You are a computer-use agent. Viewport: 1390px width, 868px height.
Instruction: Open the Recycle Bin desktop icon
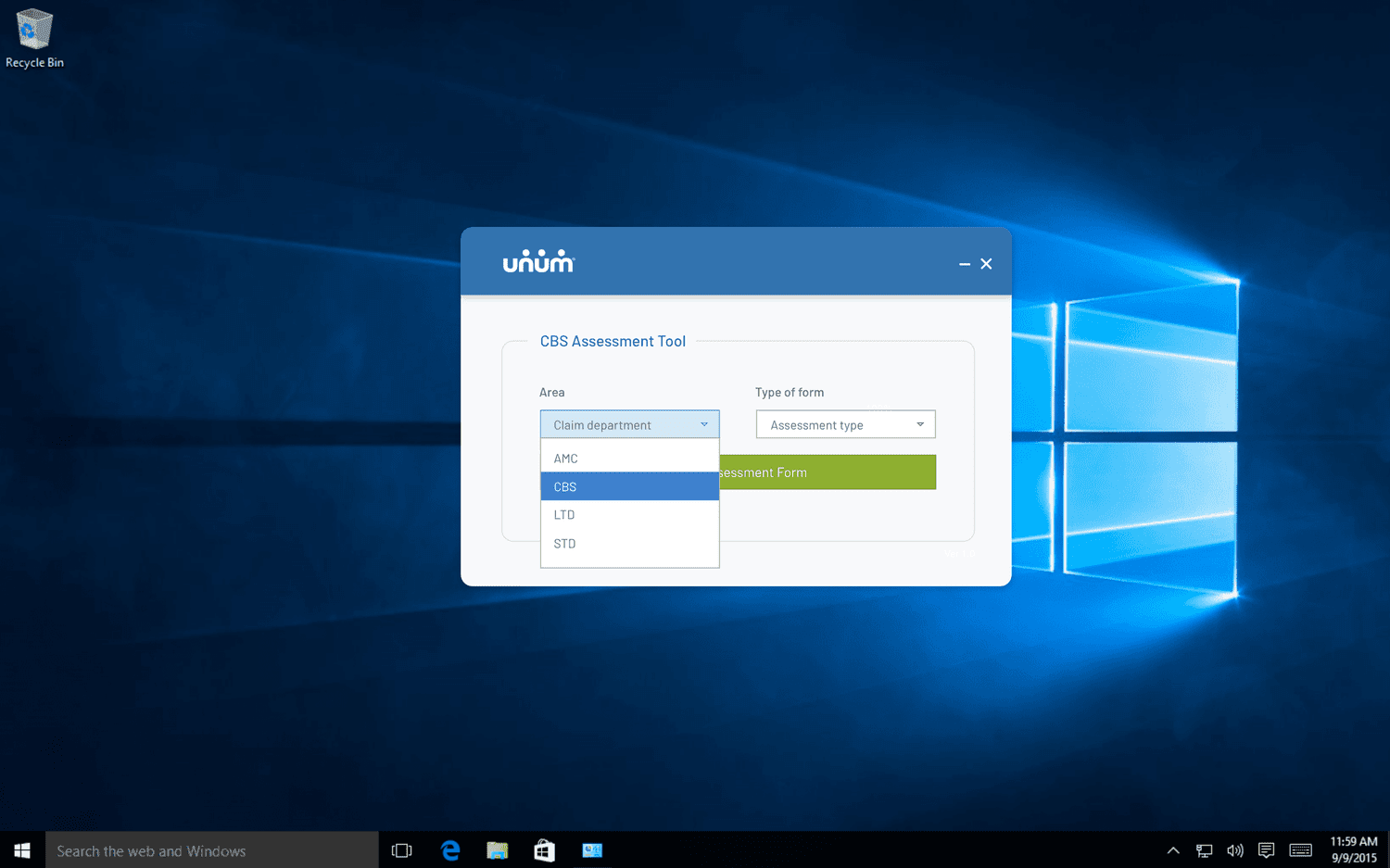pos(34,39)
